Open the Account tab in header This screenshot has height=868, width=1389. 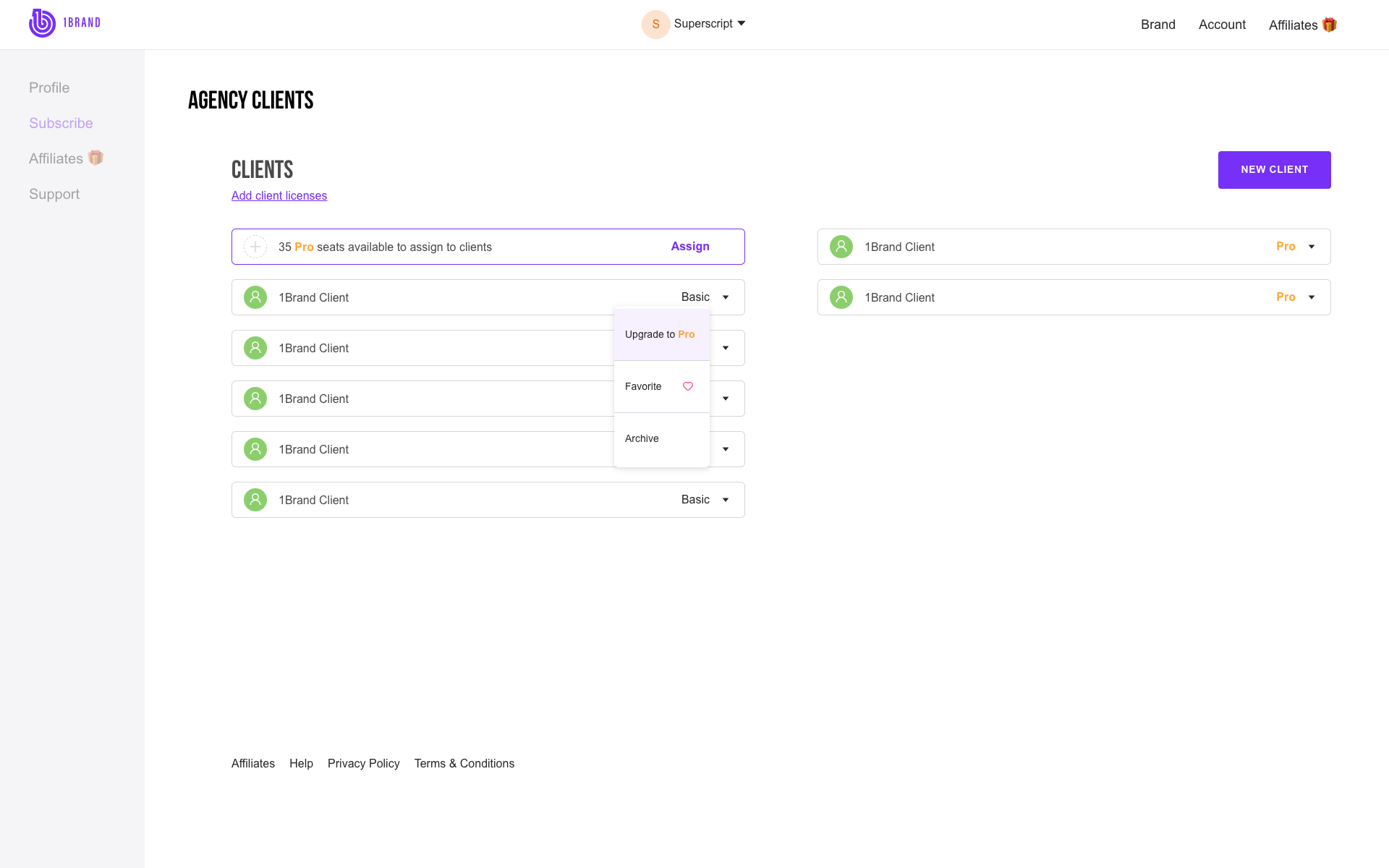1222,25
